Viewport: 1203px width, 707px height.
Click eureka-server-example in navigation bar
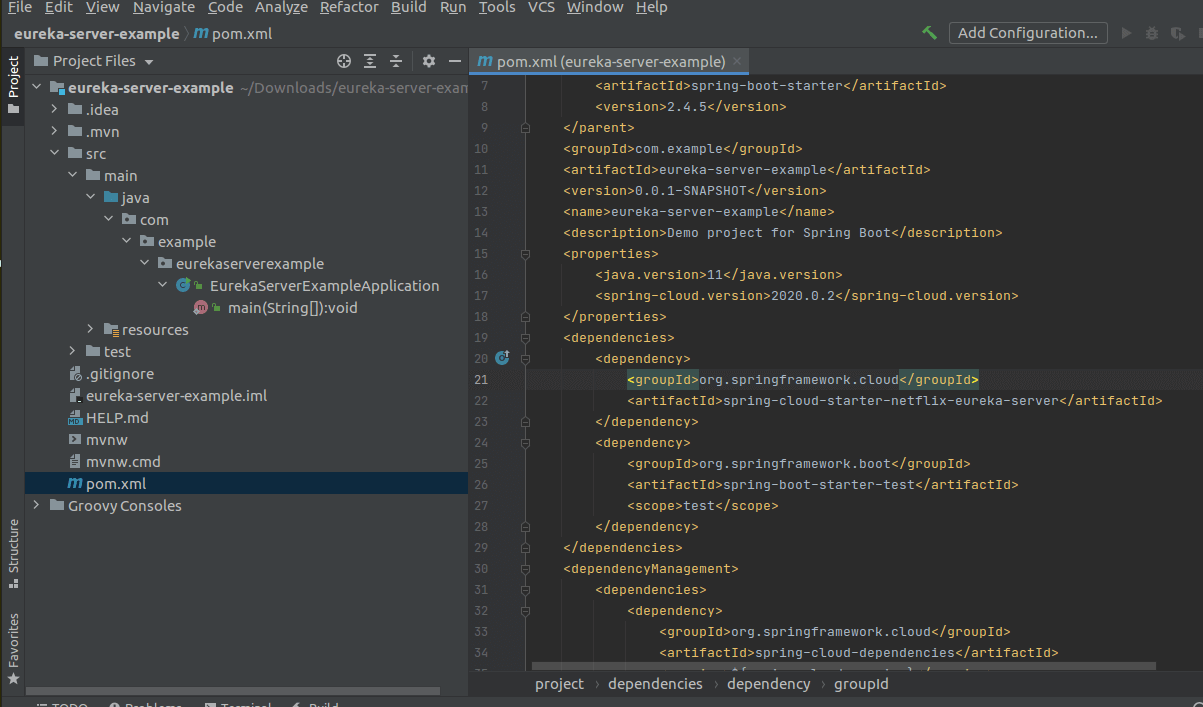96,33
